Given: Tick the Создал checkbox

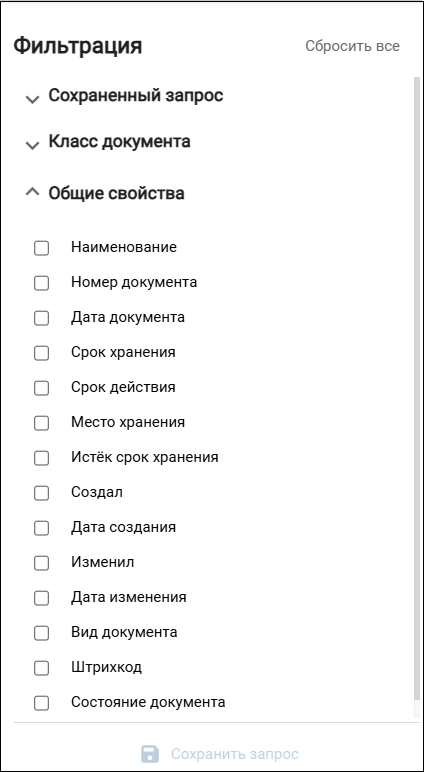Looking at the screenshot, I should pos(41,493).
